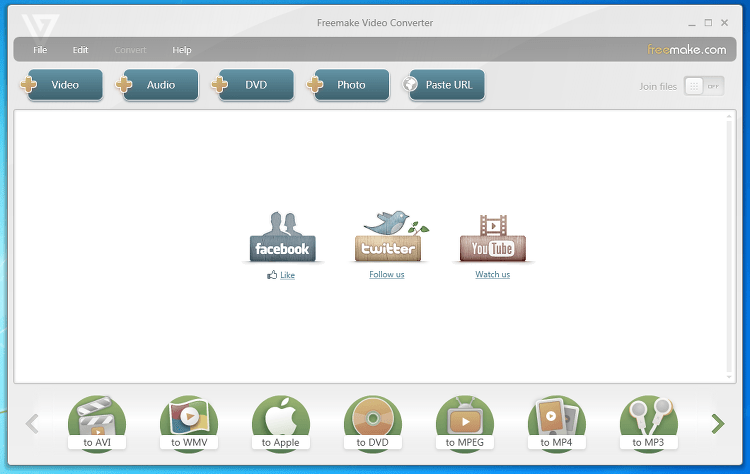Viewport: 750px width, 474px height.
Task: Open the Edit menu
Action: point(80,50)
